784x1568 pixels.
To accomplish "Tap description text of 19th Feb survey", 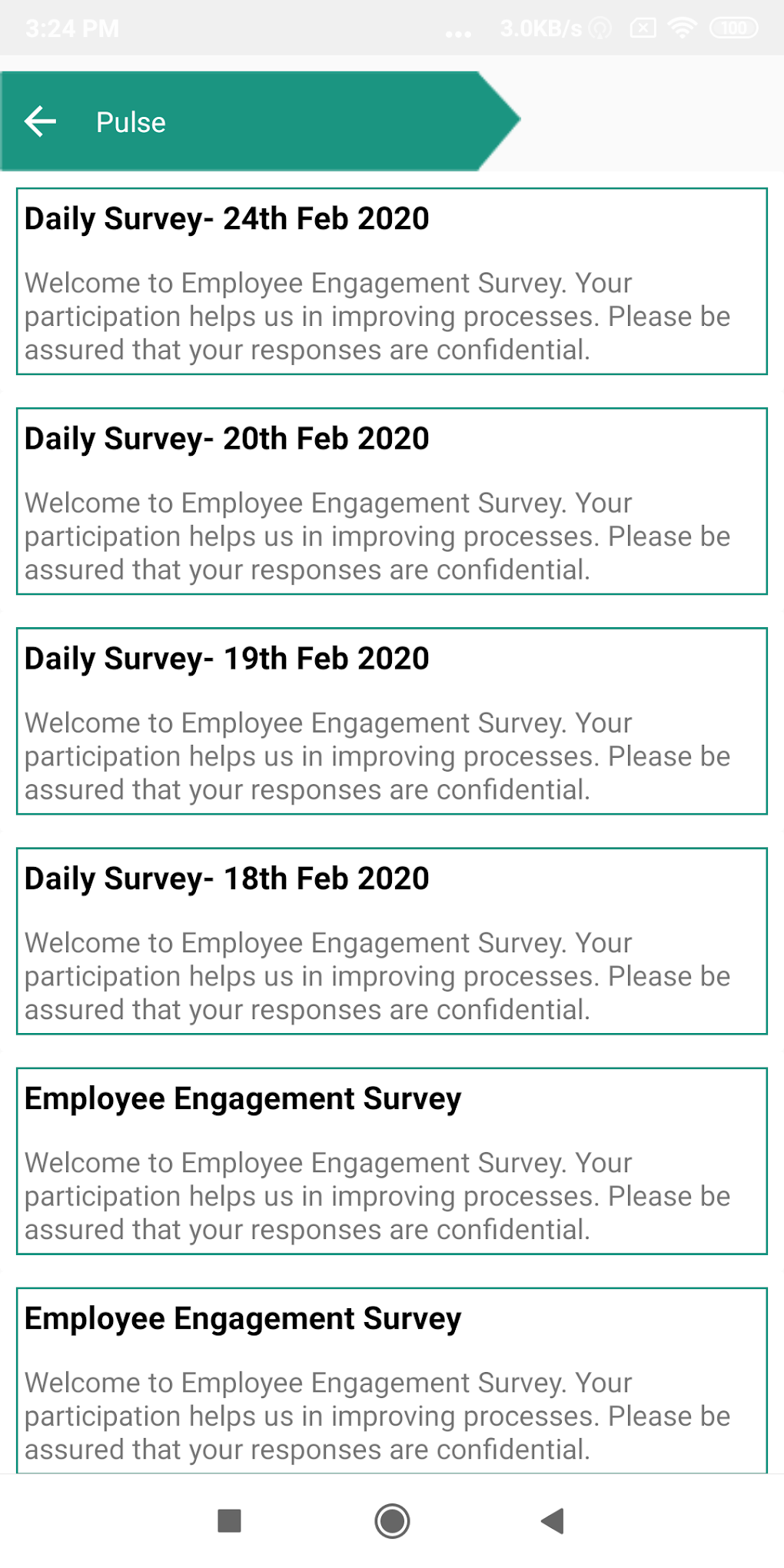I will [377, 756].
